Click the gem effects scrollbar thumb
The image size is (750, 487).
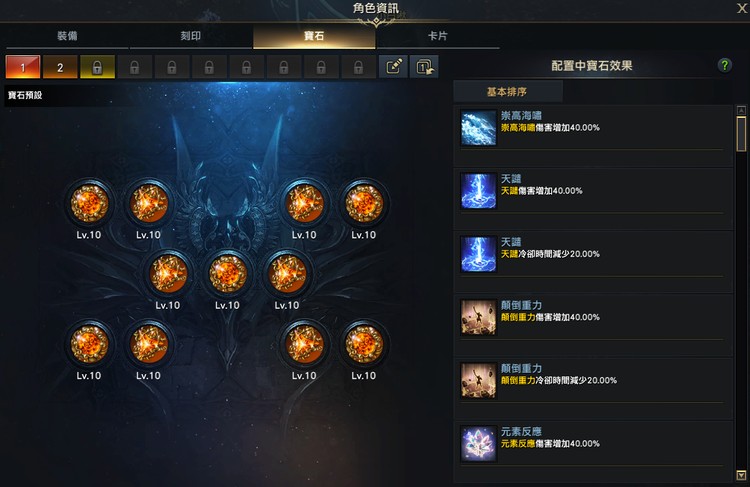point(741,134)
